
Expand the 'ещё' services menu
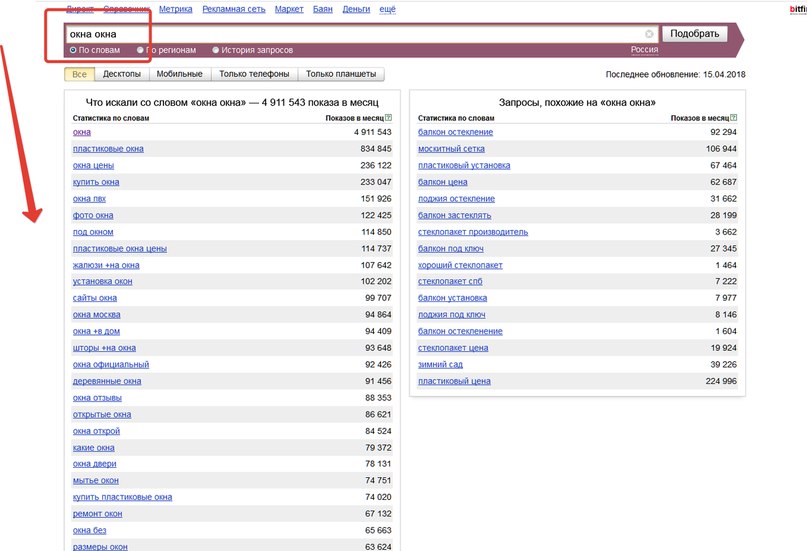click(388, 9)
